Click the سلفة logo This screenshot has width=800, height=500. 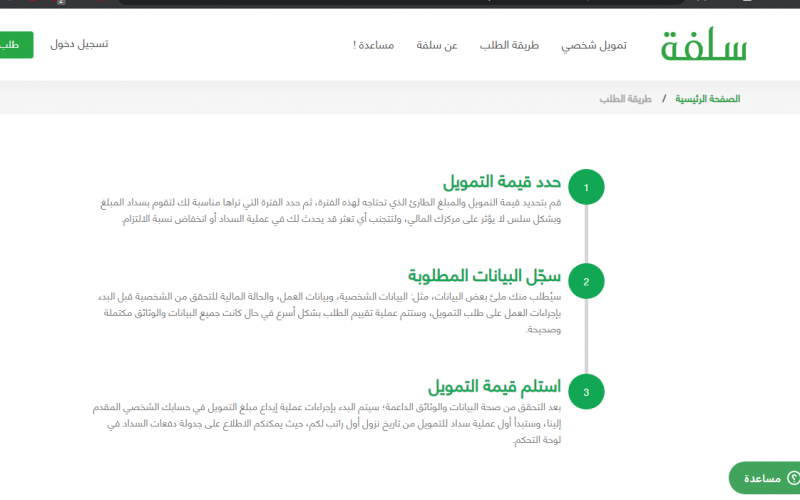[704, 45]
